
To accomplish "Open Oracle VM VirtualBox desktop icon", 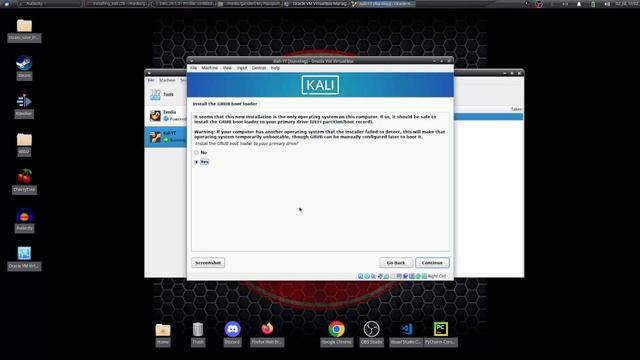I will [x=24, y=258].
